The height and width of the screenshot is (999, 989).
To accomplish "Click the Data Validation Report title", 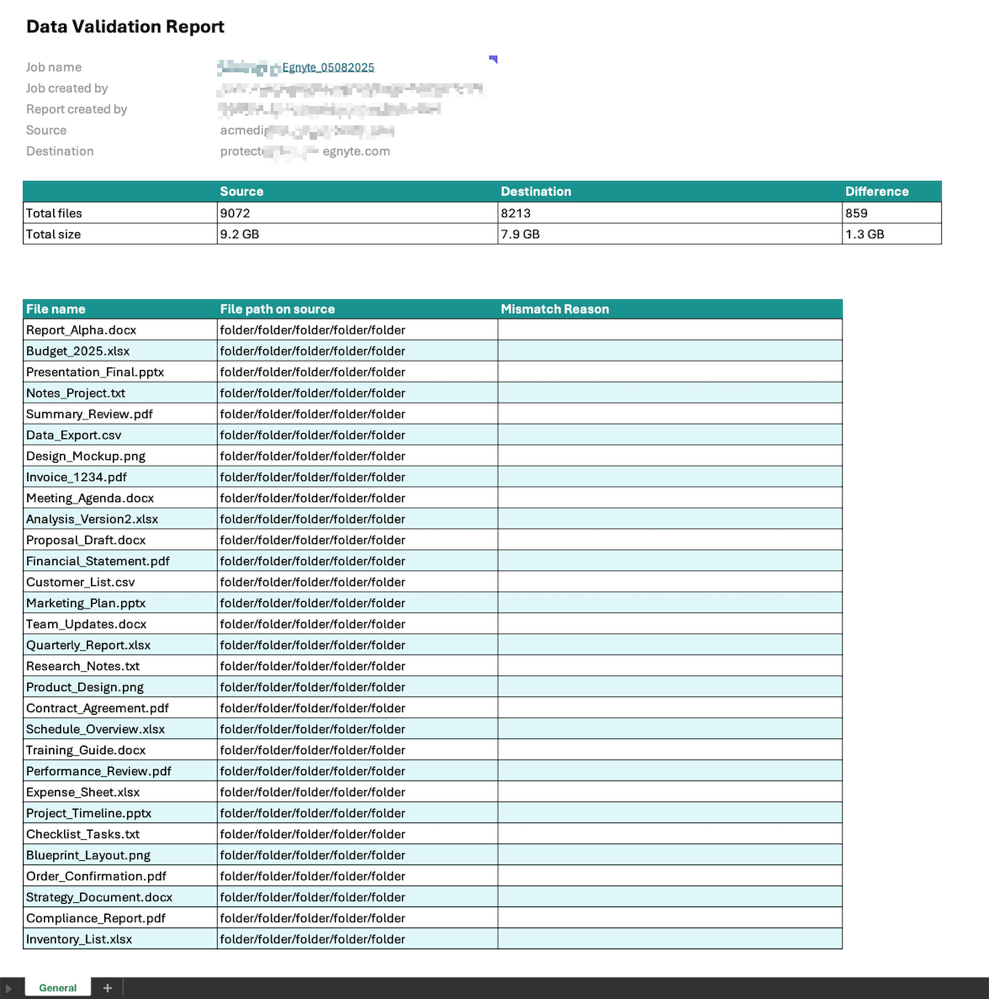I will [125, 27].
